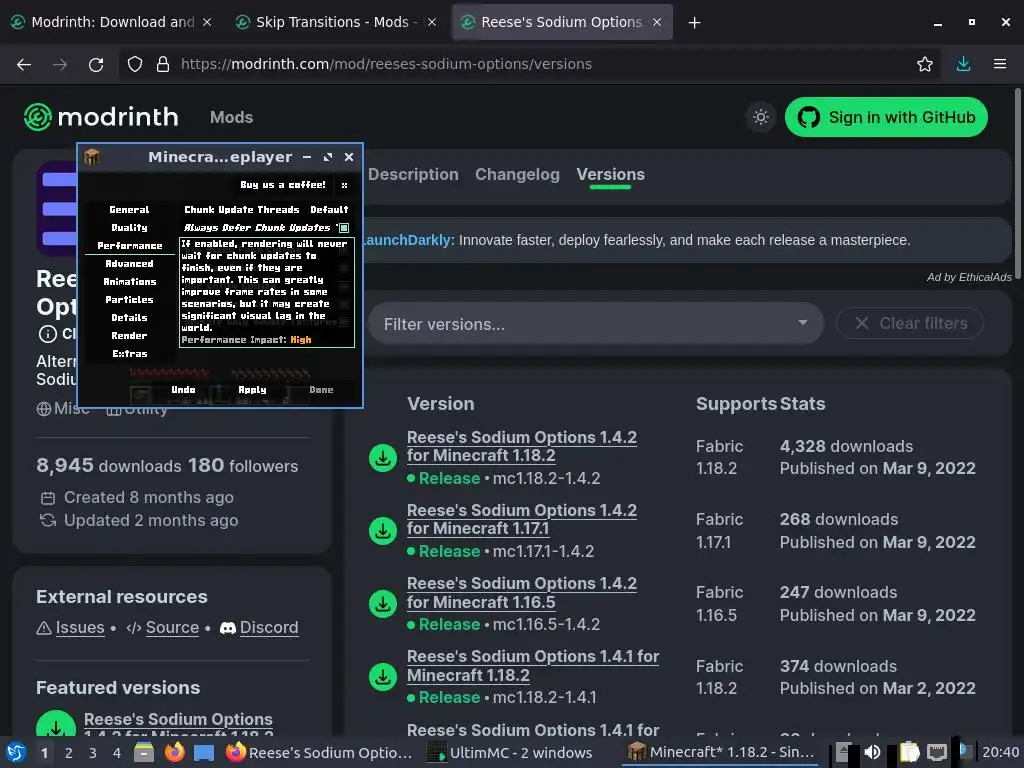The height and width of the screenshot is (768, 1024).
Task: Click featured version download icon
Action: [56, 728]
